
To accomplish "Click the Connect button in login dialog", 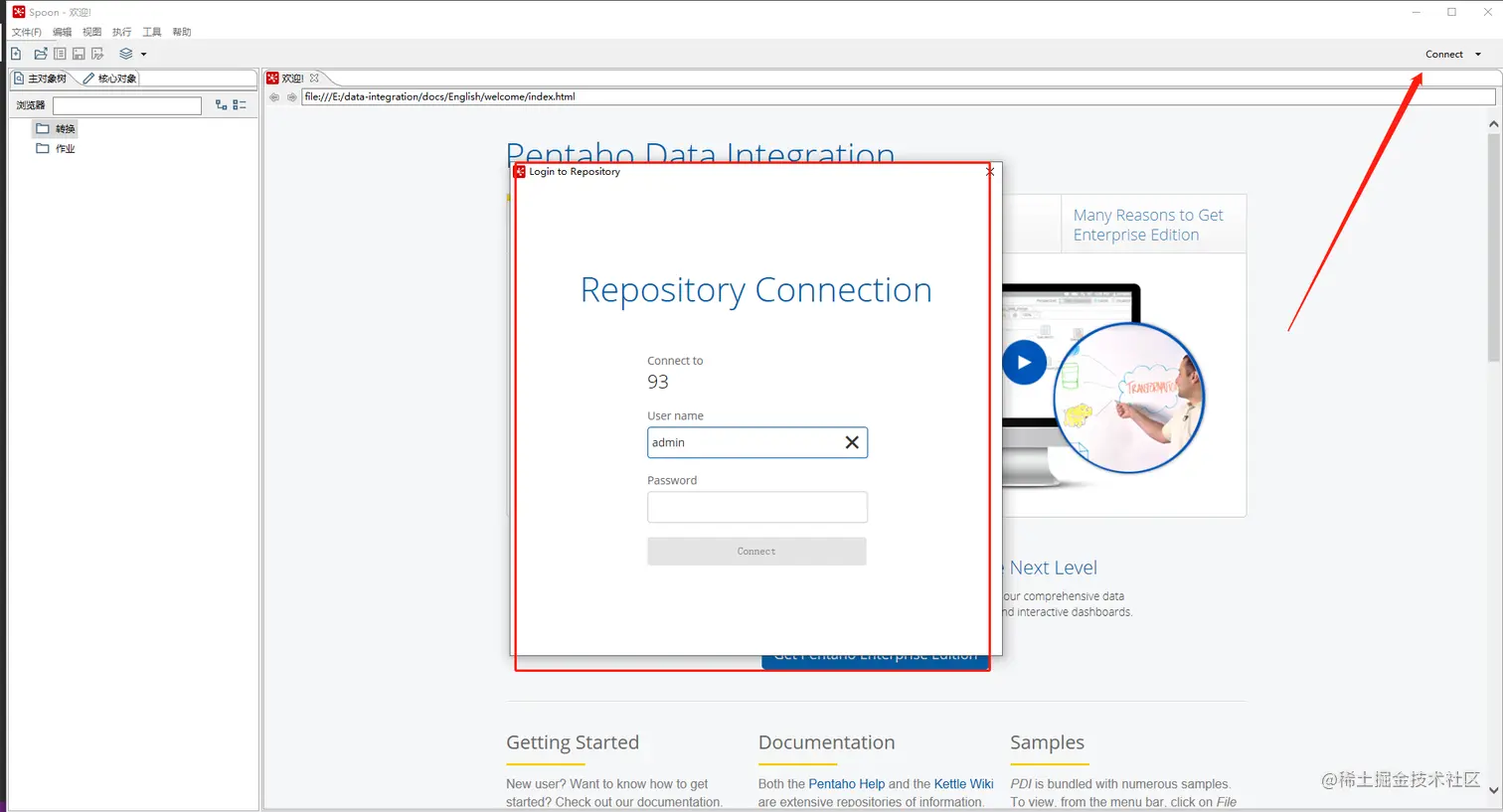I will point(756,552).
